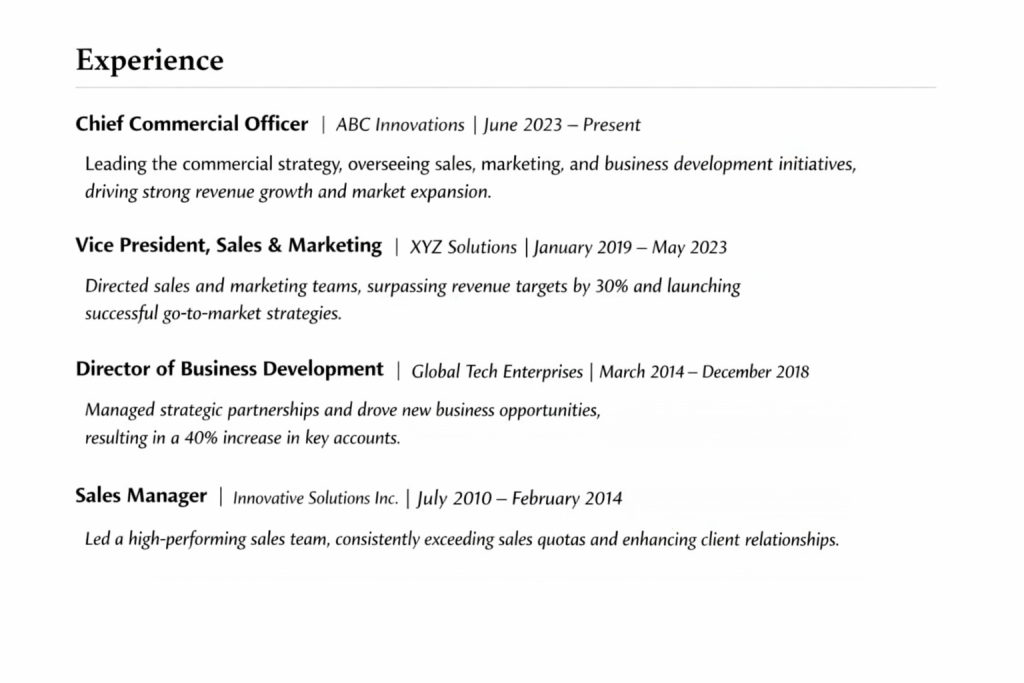Image resolution: width=1024 pixels, height=683 pixels.
Task: Click the June 2023 – Present date range
Action: (x=562, y=125)
